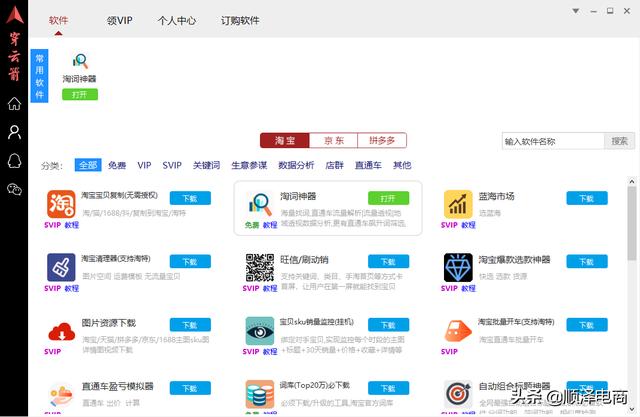Open the home icon in left sidebar

(14, 104)
